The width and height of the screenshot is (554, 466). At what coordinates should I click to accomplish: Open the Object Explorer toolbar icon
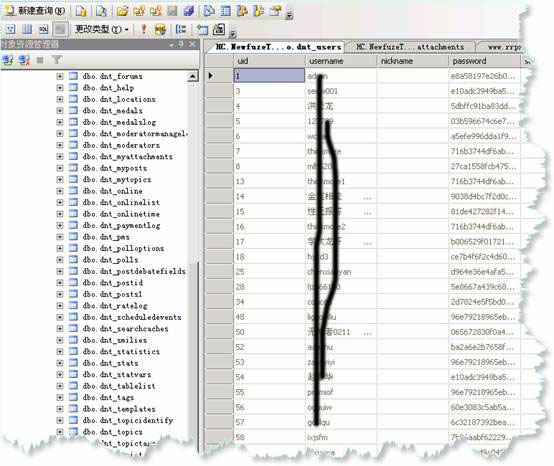[x=242, y=11]
